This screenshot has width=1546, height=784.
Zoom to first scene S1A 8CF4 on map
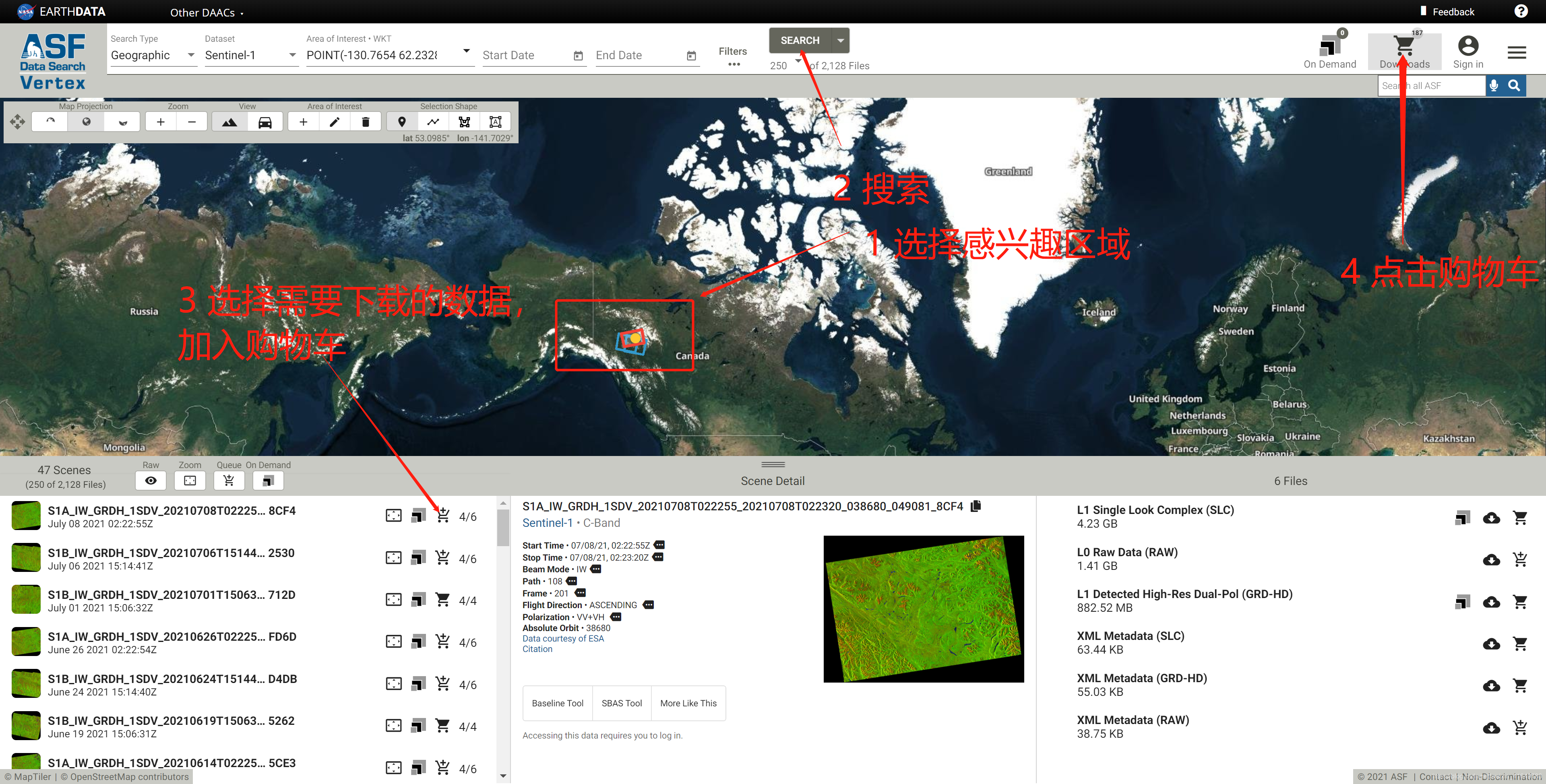393,516
